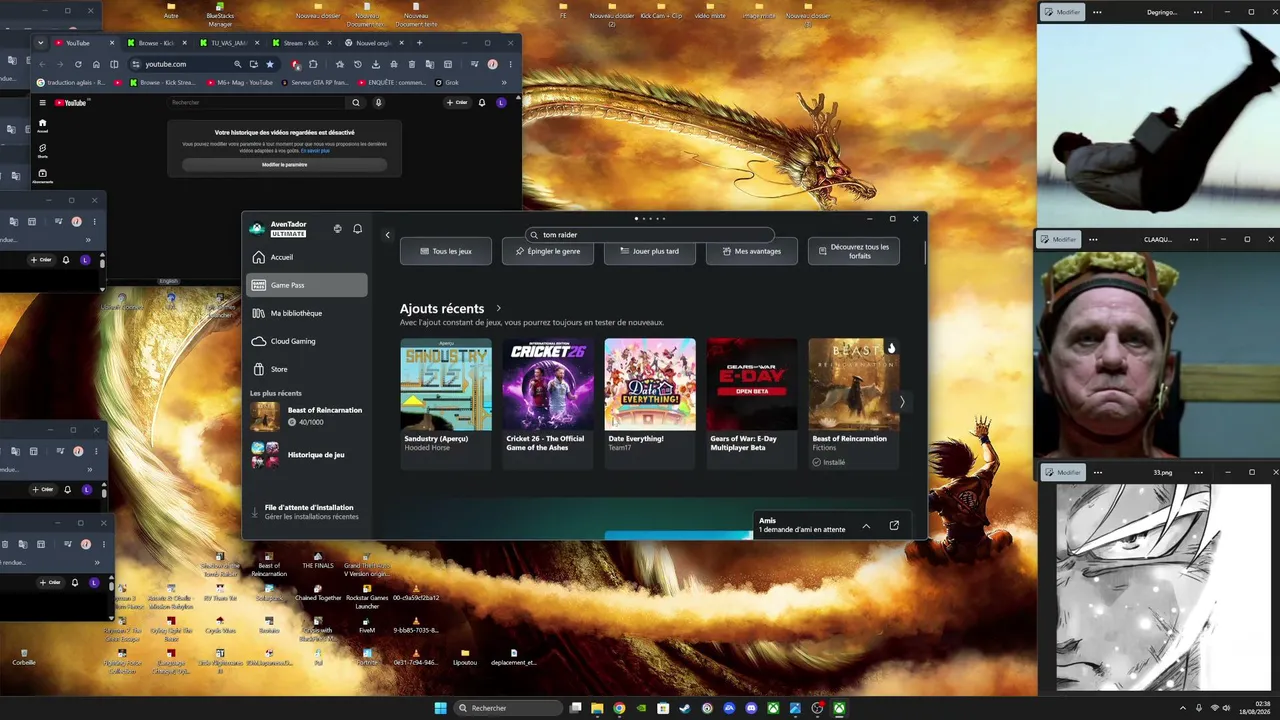Open the Xbox app notifications bell

click(357, 229)
